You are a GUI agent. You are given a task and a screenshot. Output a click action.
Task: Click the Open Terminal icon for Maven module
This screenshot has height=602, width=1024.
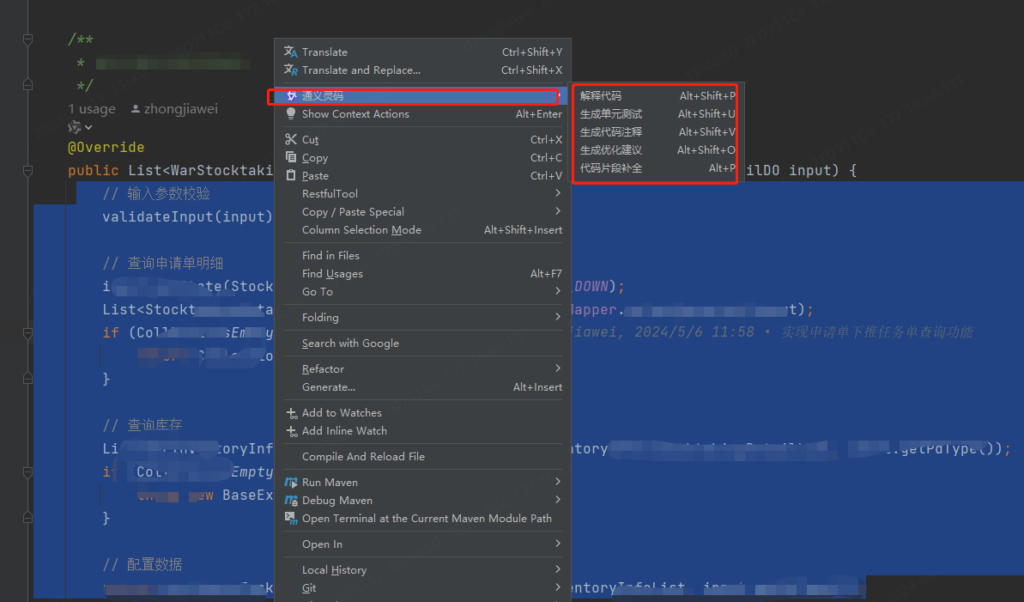tap(290, 518)
